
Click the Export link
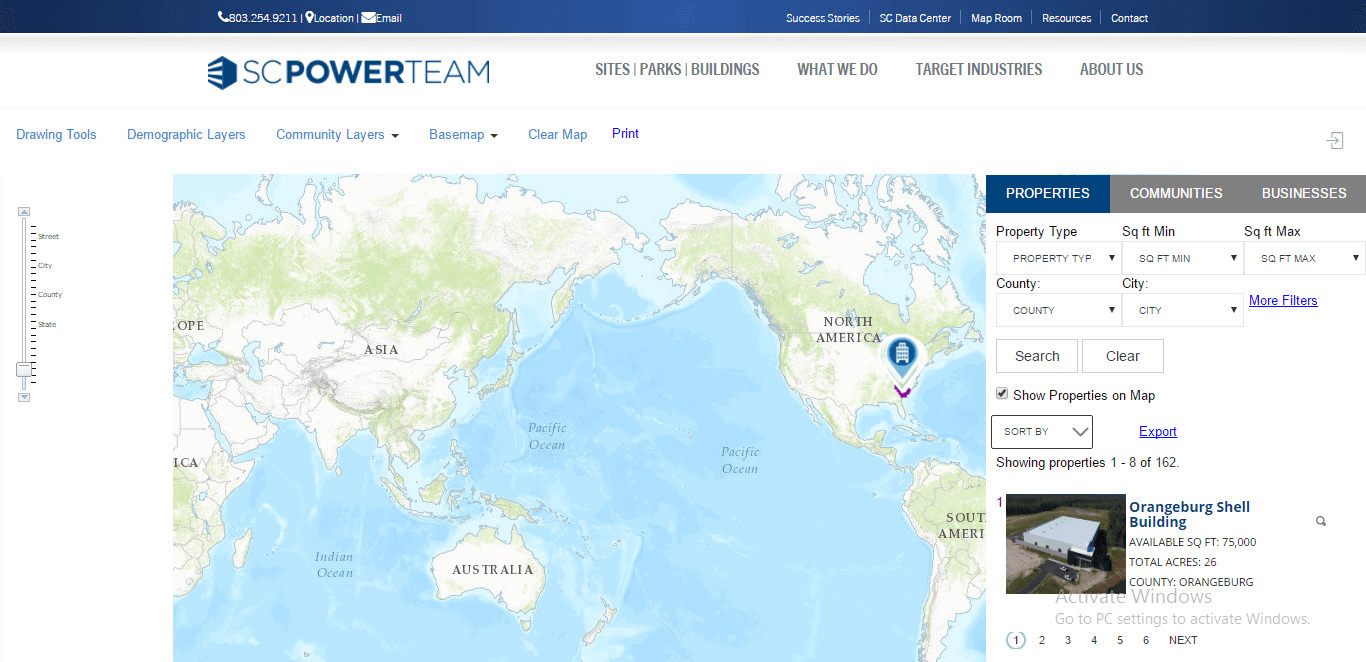click(x=1158, y=432)
